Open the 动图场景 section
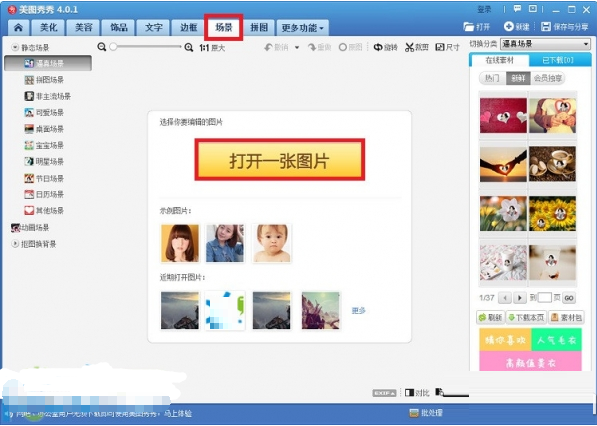 pyautogui.click(x=30, y=228)
